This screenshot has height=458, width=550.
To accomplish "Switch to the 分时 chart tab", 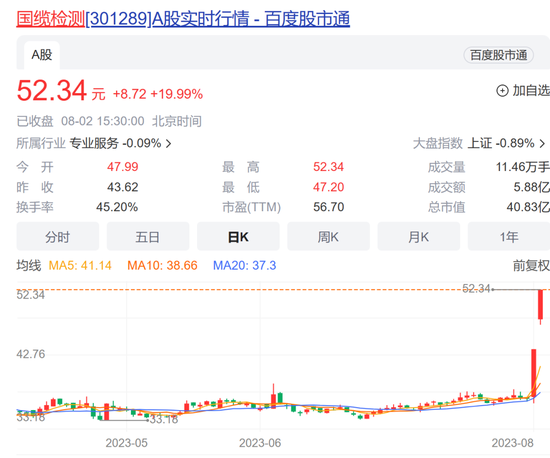I will pyautogui.click(x=58, y=237).
